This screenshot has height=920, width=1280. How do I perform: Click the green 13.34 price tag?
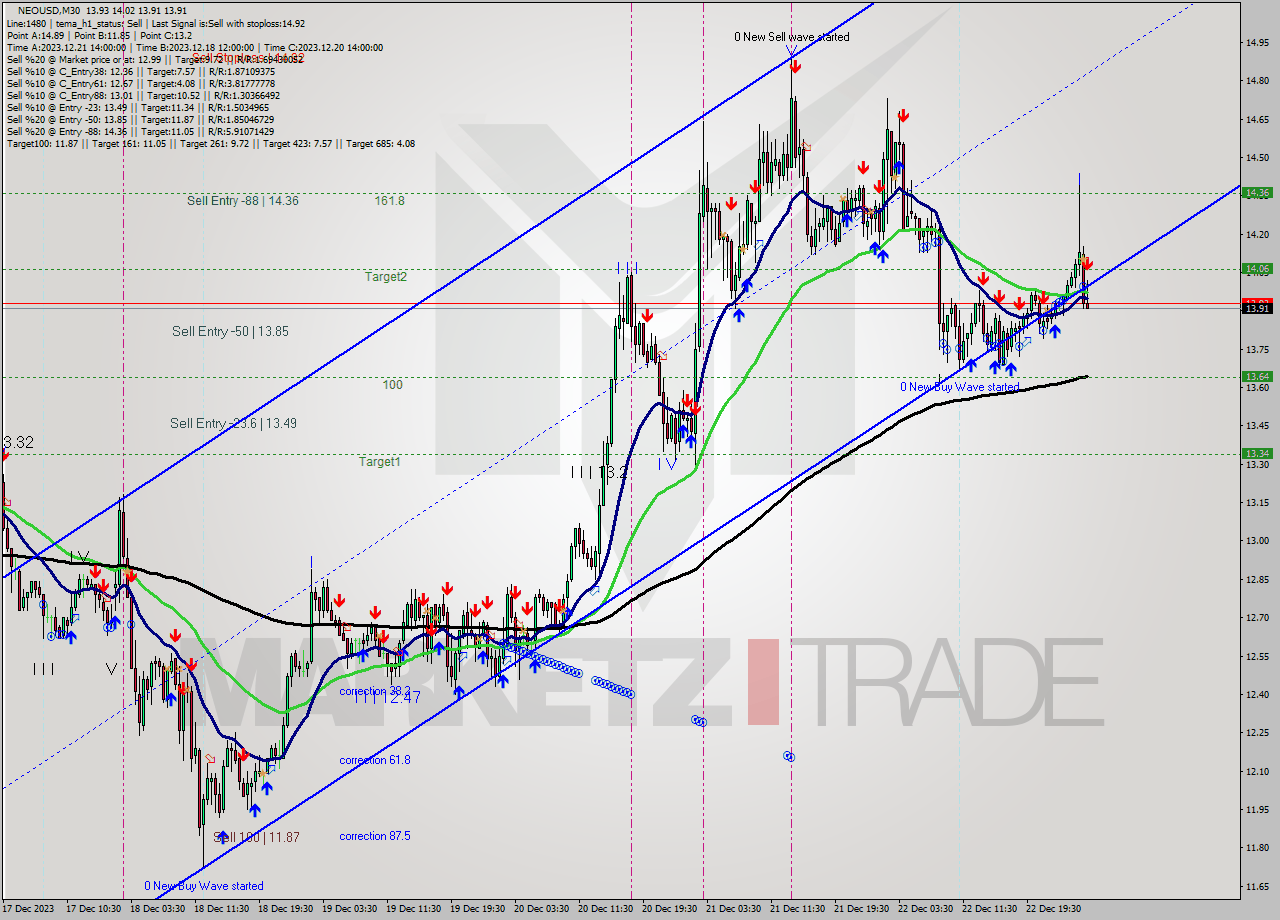click(x=1256, y=453)
